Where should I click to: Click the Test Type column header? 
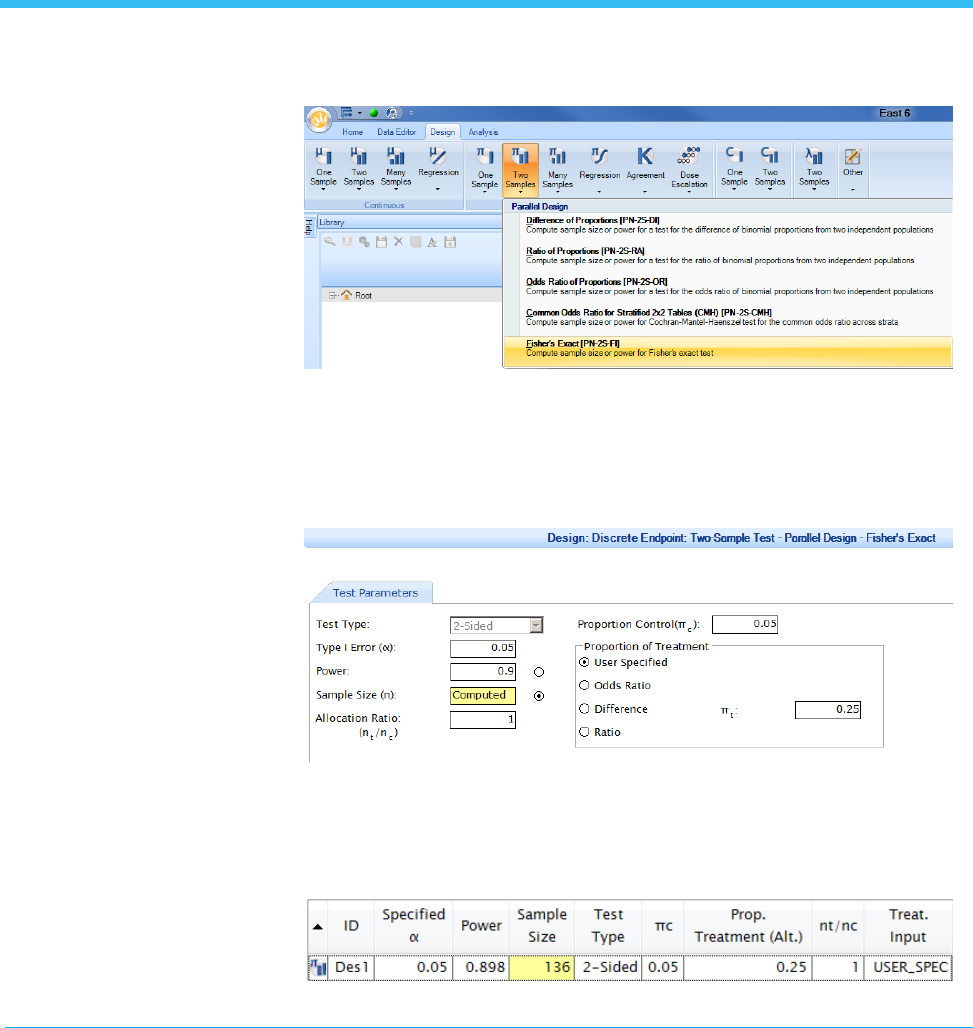click(608, 926)
